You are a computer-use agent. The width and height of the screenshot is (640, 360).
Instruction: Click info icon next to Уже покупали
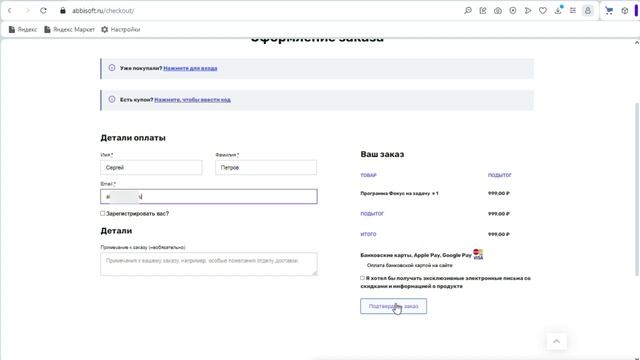click(112, 68)
